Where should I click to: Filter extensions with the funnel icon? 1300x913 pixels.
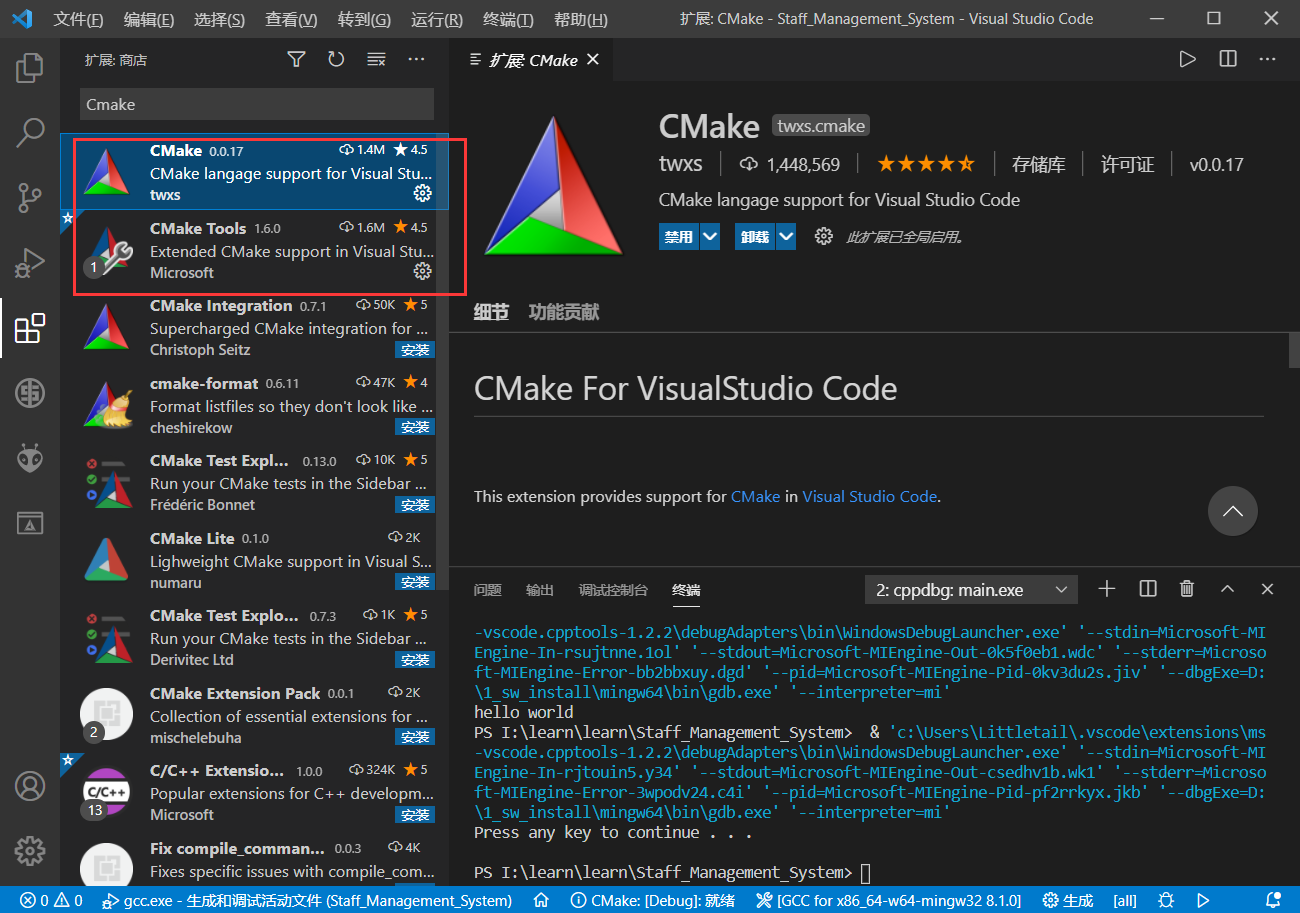tap(296, 60)
